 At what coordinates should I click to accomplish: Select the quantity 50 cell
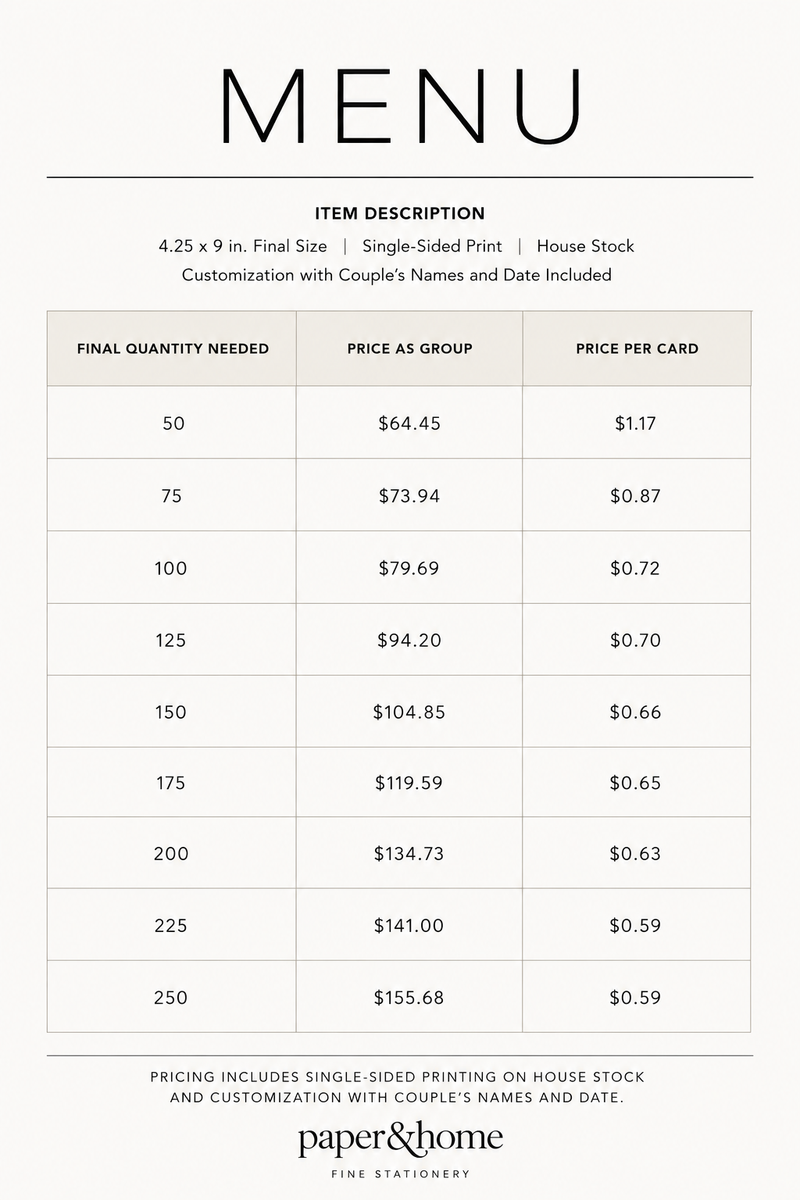click(x=173, y=423)
